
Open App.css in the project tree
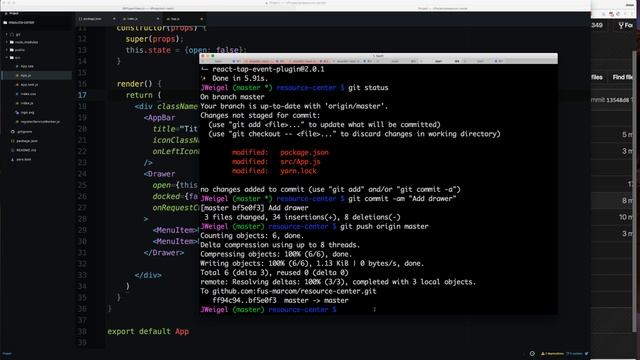[27, 66]
